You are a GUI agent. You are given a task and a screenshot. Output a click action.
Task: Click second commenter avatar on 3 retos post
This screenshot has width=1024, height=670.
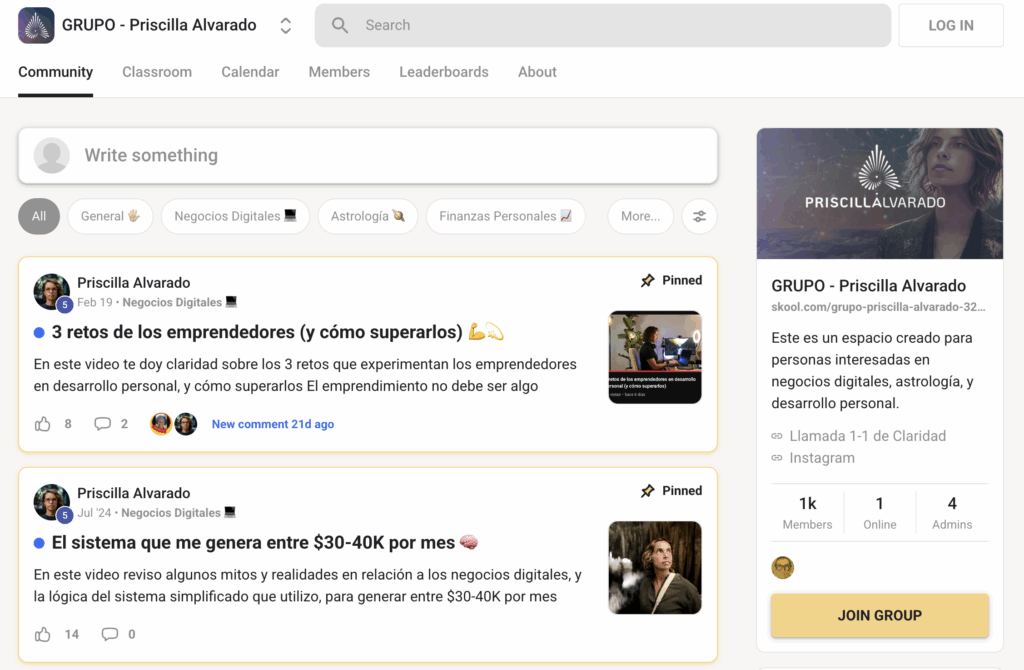point(186,424)
